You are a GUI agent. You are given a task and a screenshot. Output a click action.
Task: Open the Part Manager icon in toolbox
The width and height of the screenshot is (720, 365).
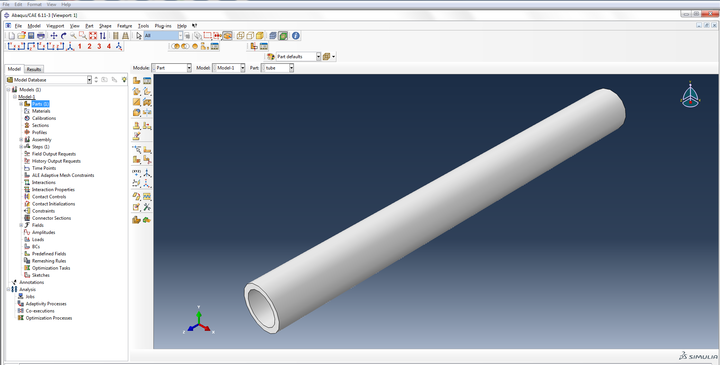(x=147, y=81)
